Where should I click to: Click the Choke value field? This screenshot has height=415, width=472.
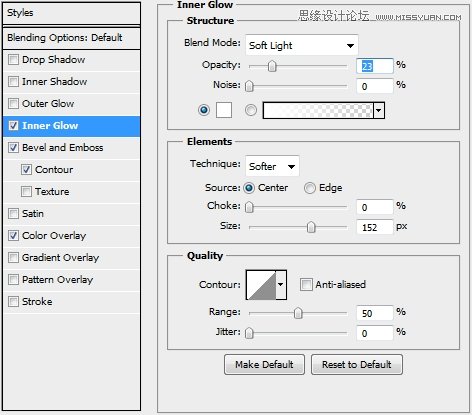pyautogui.click(x=375, y=207)
